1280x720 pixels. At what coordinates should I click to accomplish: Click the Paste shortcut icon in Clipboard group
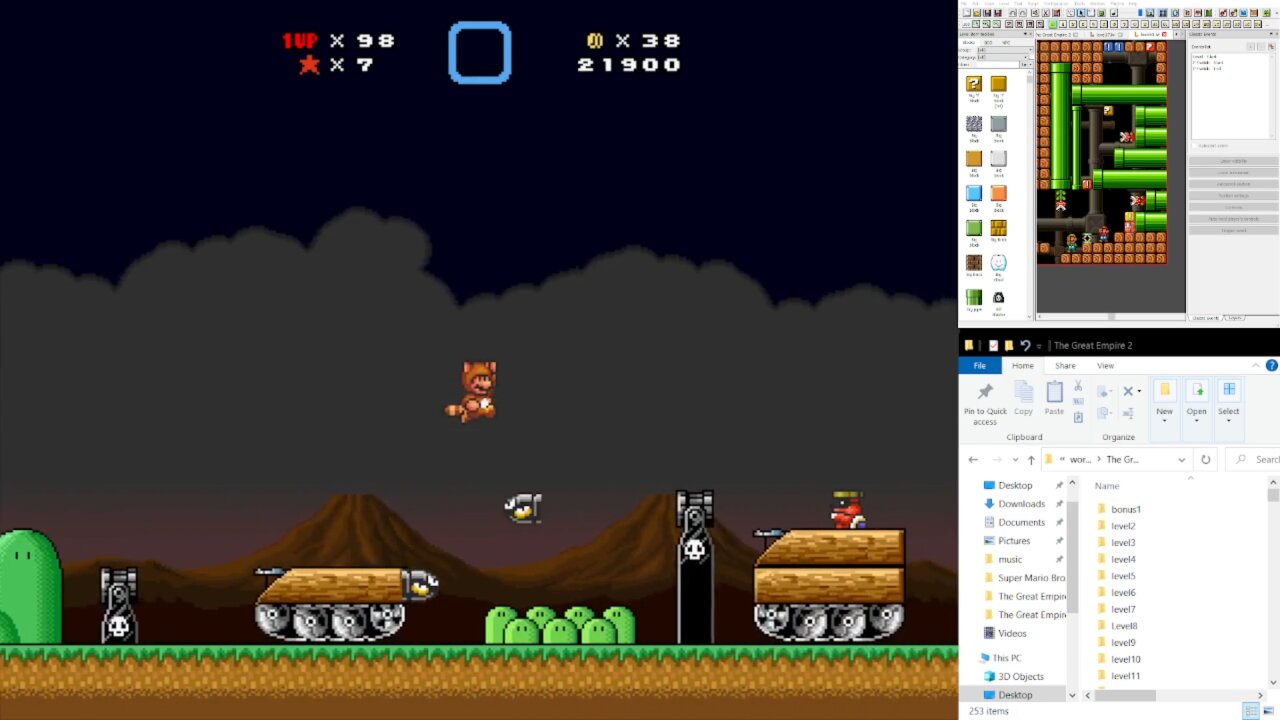(x=1078, y=417)
